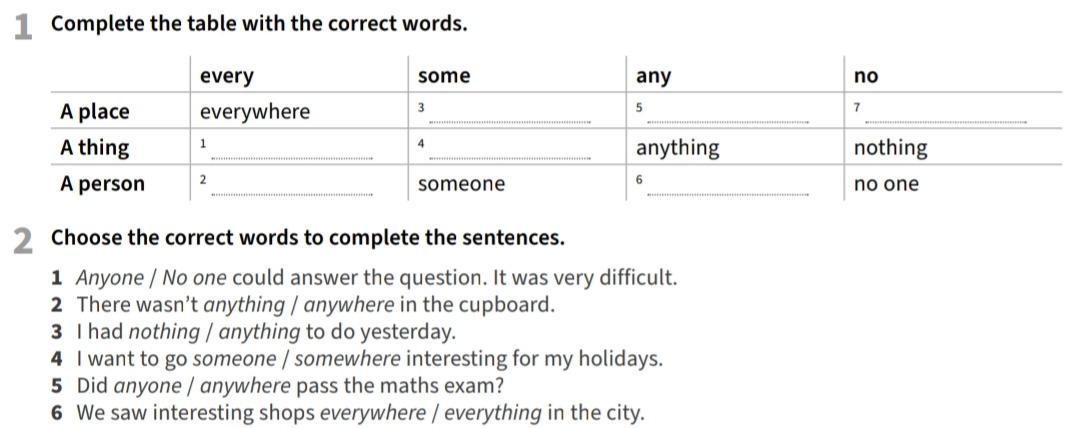
Task: Click blank 7 under the 'no' column
Action: 946,115
